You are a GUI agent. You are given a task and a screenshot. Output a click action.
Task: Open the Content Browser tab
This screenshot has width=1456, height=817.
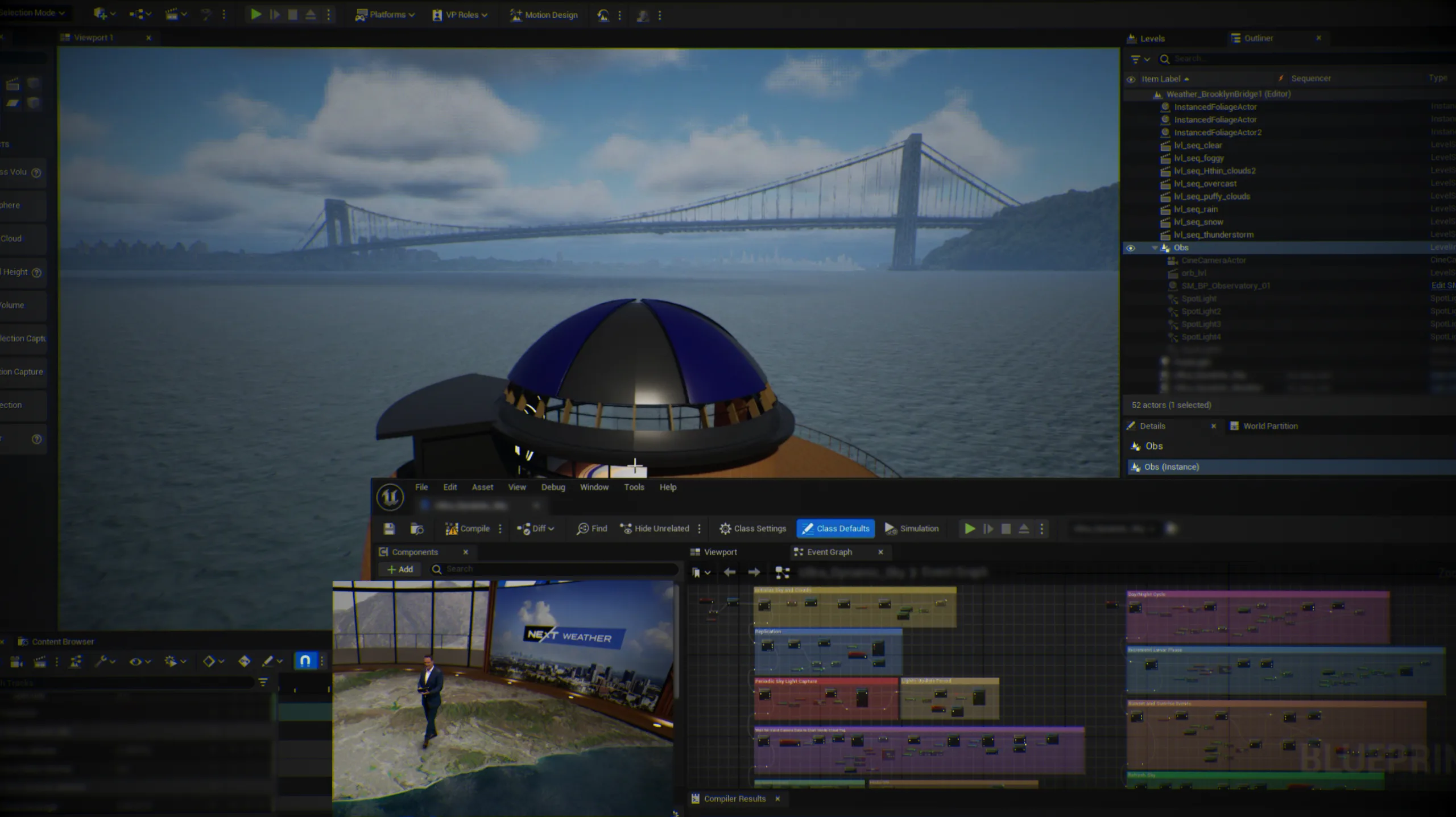(x=56, y=642)
